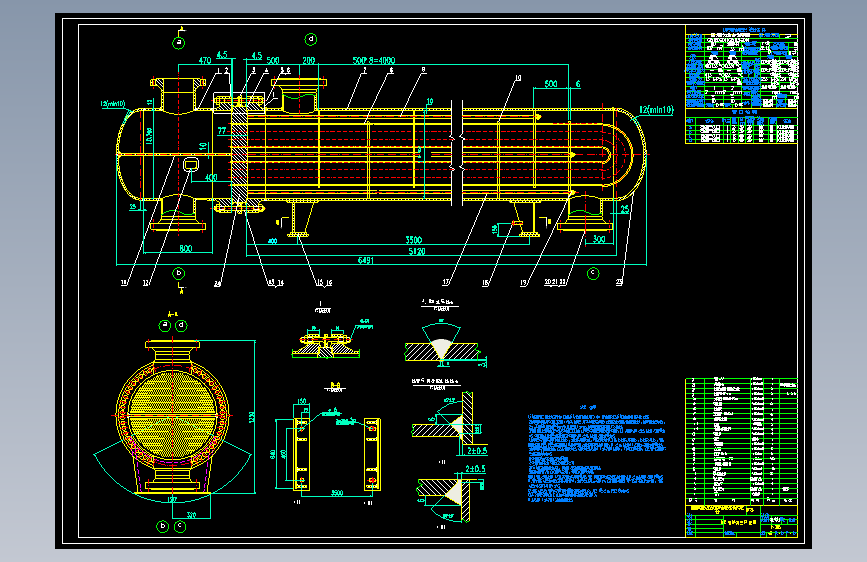Screen dimensions: 867x562
Task: Click the 300 dimension near right nozzle
Action: (x=599, y=240)
